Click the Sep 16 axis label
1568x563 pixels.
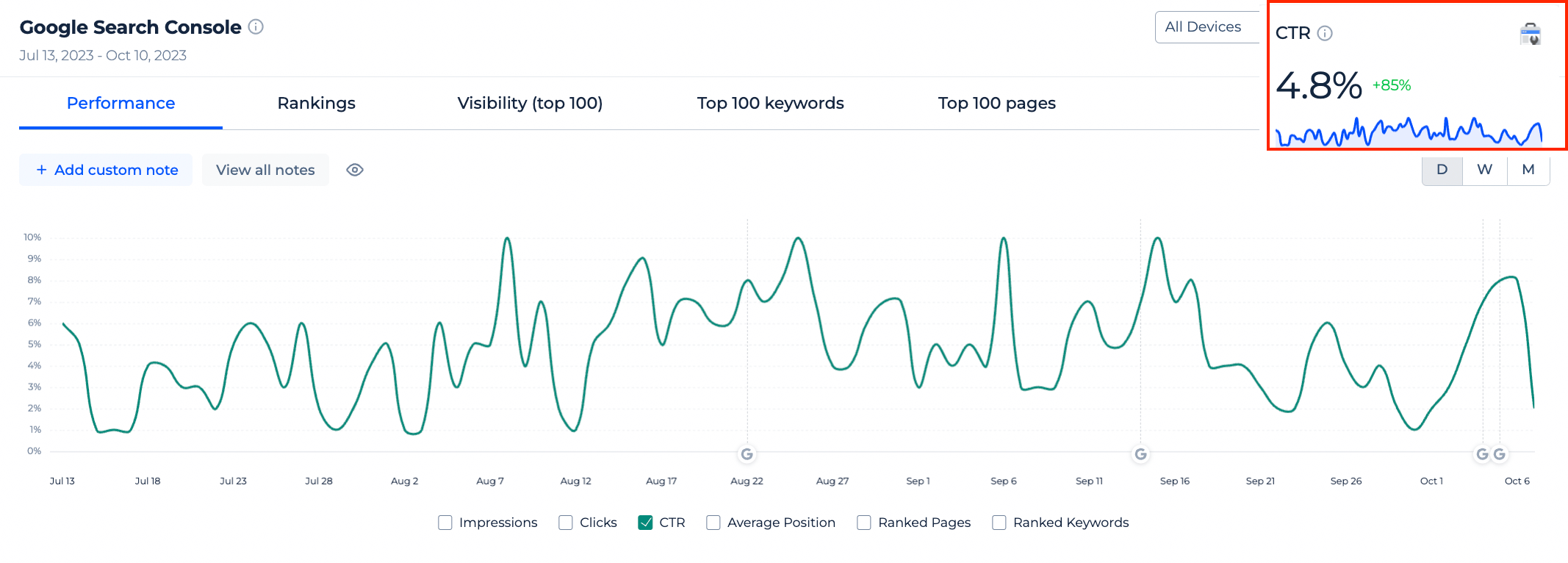1175,481
